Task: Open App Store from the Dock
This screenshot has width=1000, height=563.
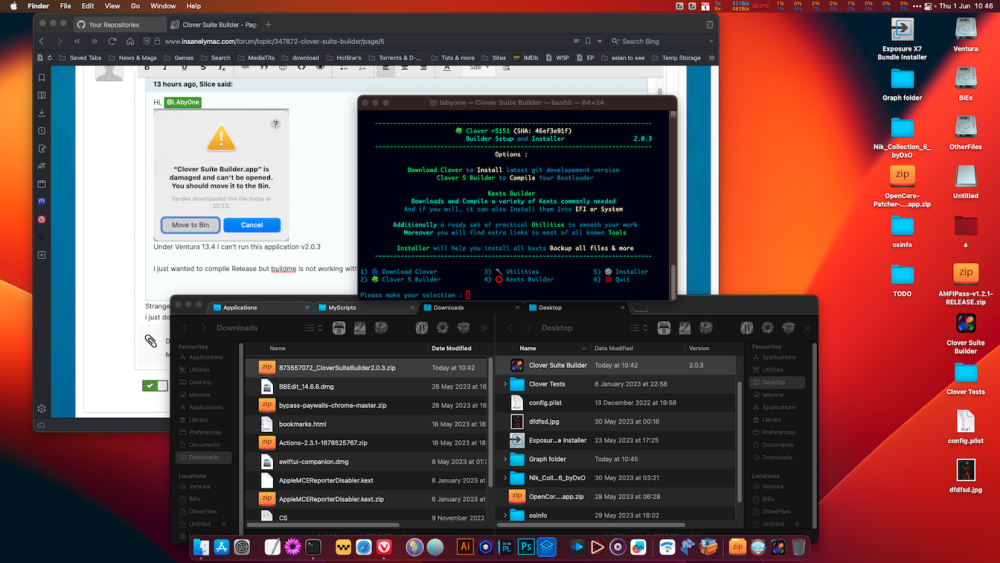Action: pos(221,547)
